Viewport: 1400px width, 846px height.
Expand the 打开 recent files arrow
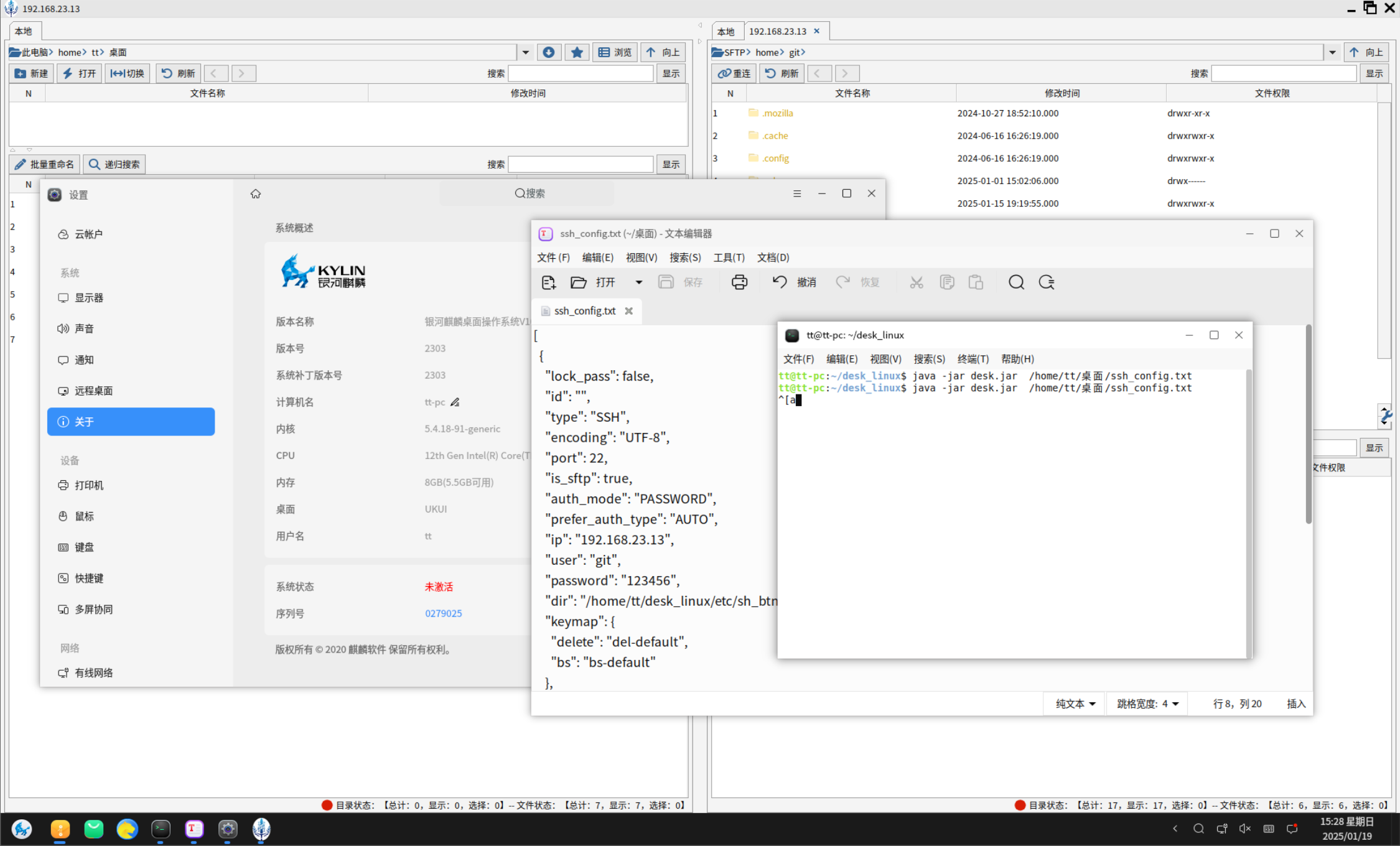[638, 282]
